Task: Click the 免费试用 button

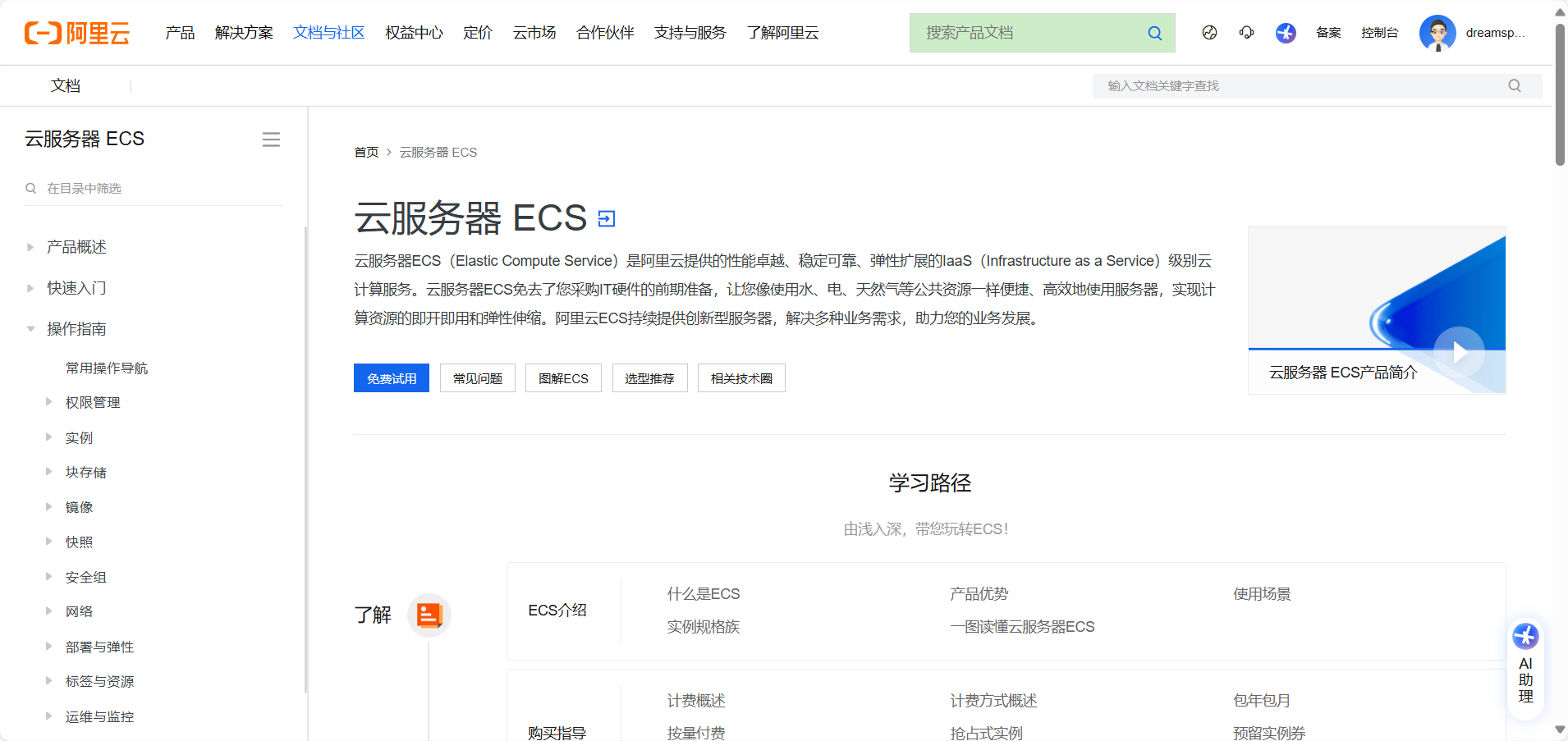Action: 392,378
